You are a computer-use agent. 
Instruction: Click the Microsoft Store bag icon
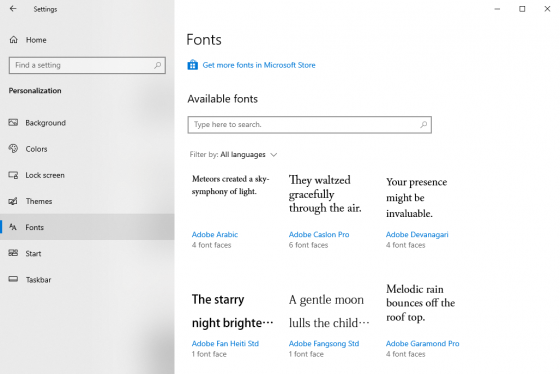(192, 65)
